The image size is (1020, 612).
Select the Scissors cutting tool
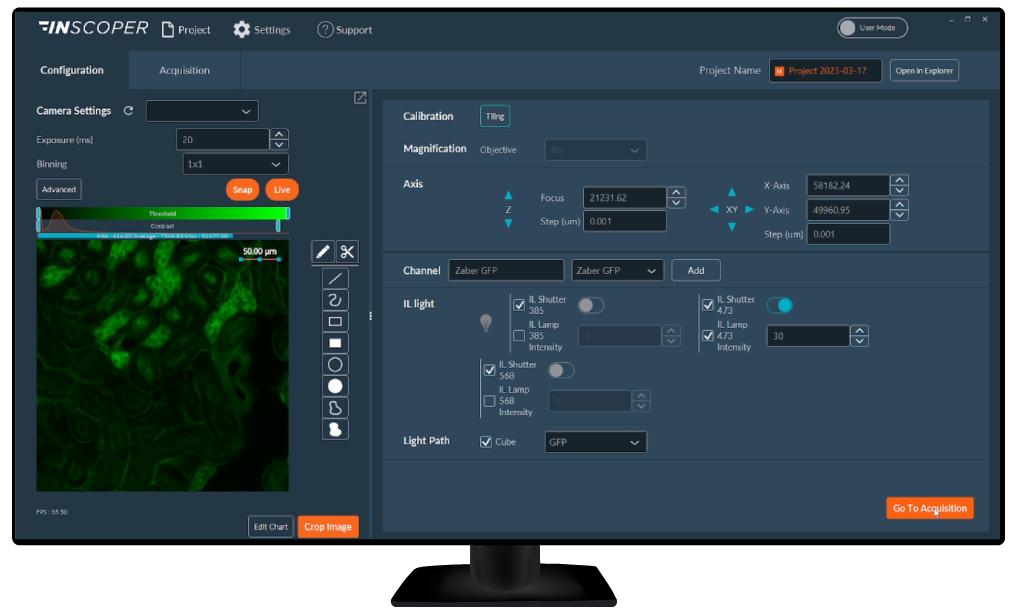click(x=348, y=252)
